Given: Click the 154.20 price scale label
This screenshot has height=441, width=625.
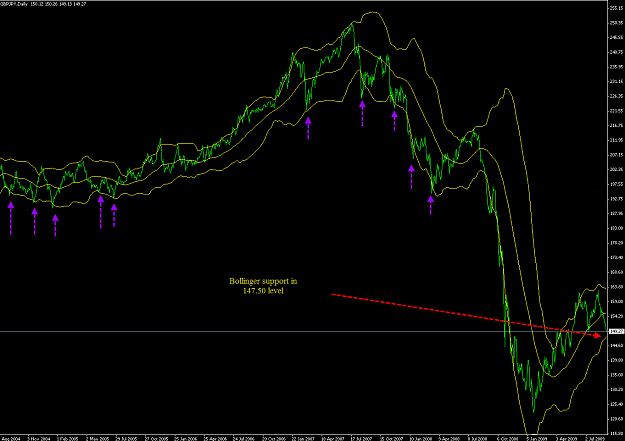Looking at the screenshot, I should [617, 316].
